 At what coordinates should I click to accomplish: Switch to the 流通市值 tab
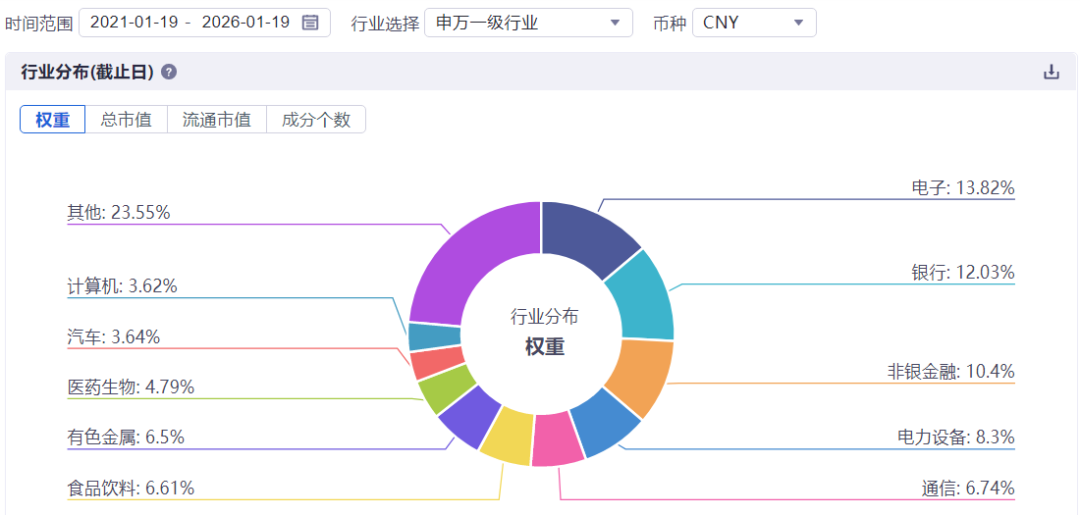coord(216,119)
